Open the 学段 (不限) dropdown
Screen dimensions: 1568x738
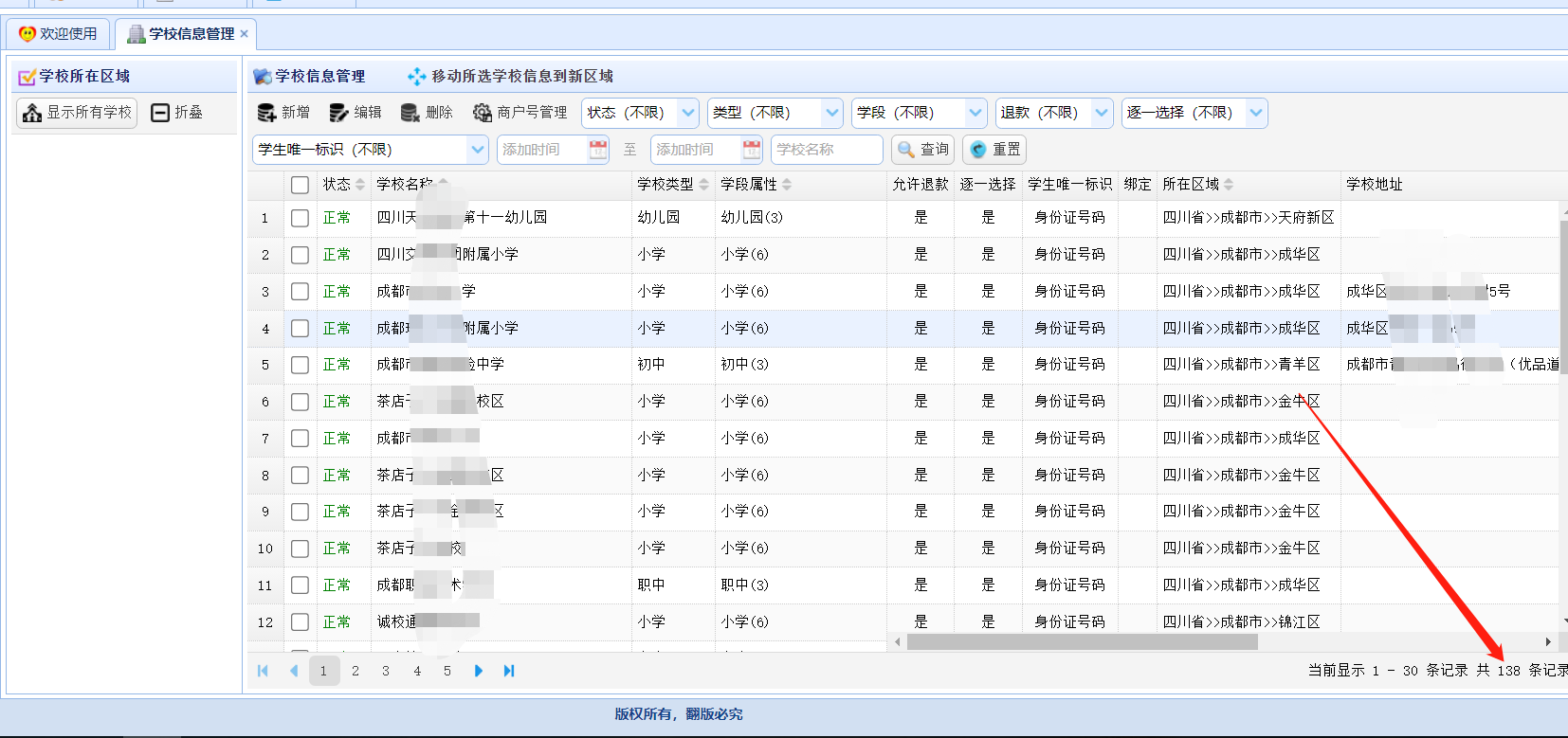point(919,113)
